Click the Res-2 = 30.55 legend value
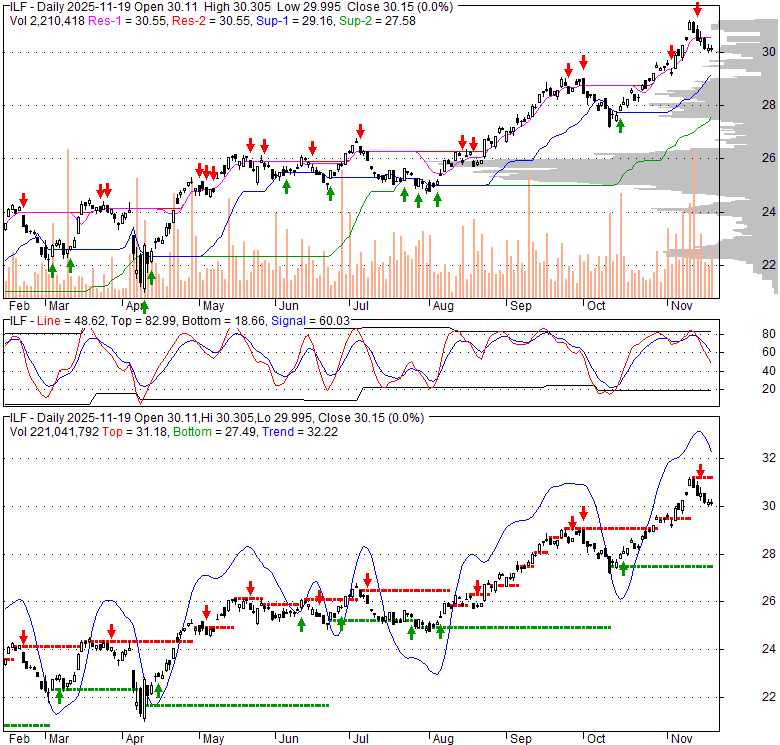The image size is (780, 745). click(211, 21)
